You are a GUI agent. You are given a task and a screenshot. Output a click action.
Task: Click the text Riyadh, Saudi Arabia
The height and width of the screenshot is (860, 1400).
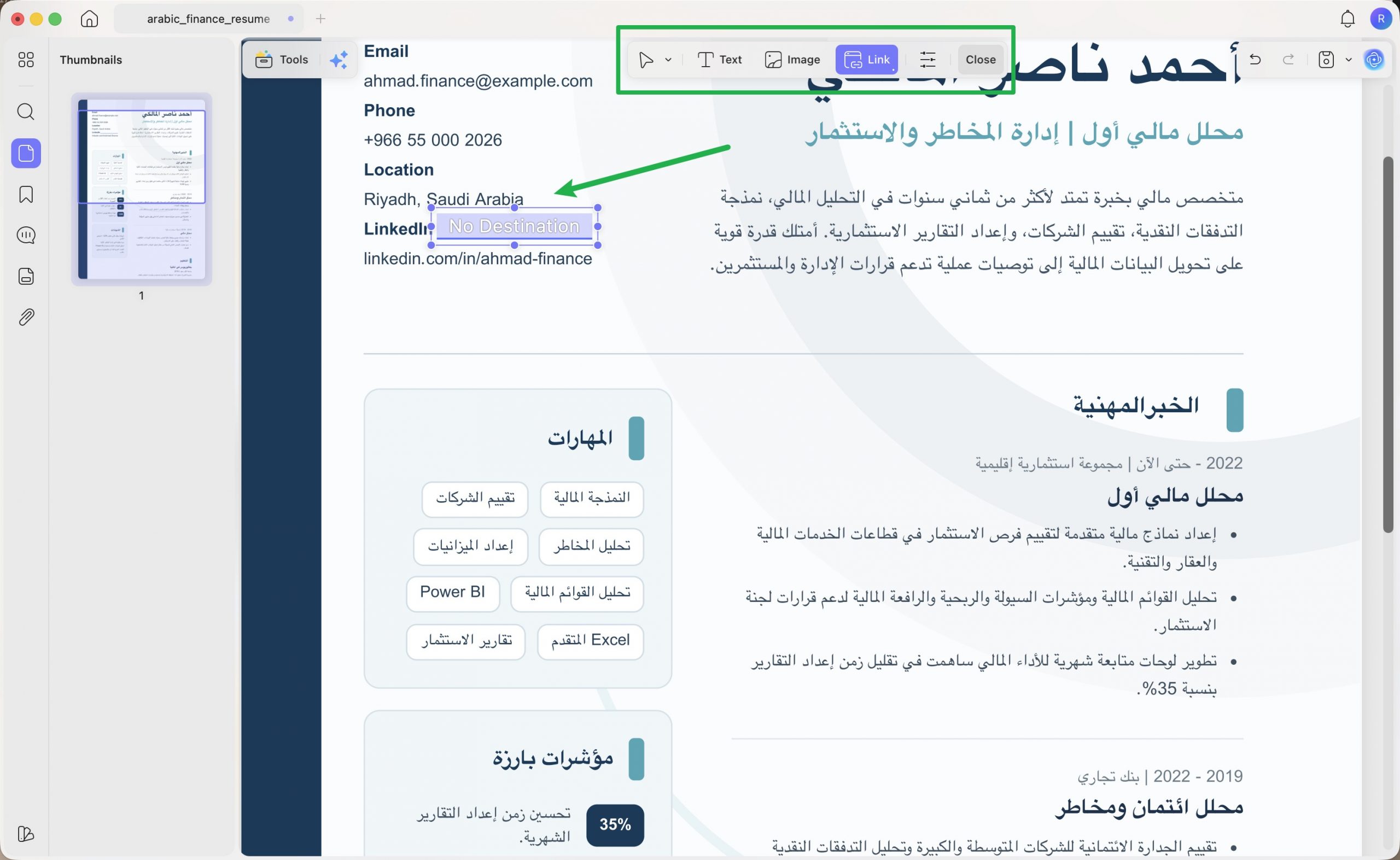443,199
